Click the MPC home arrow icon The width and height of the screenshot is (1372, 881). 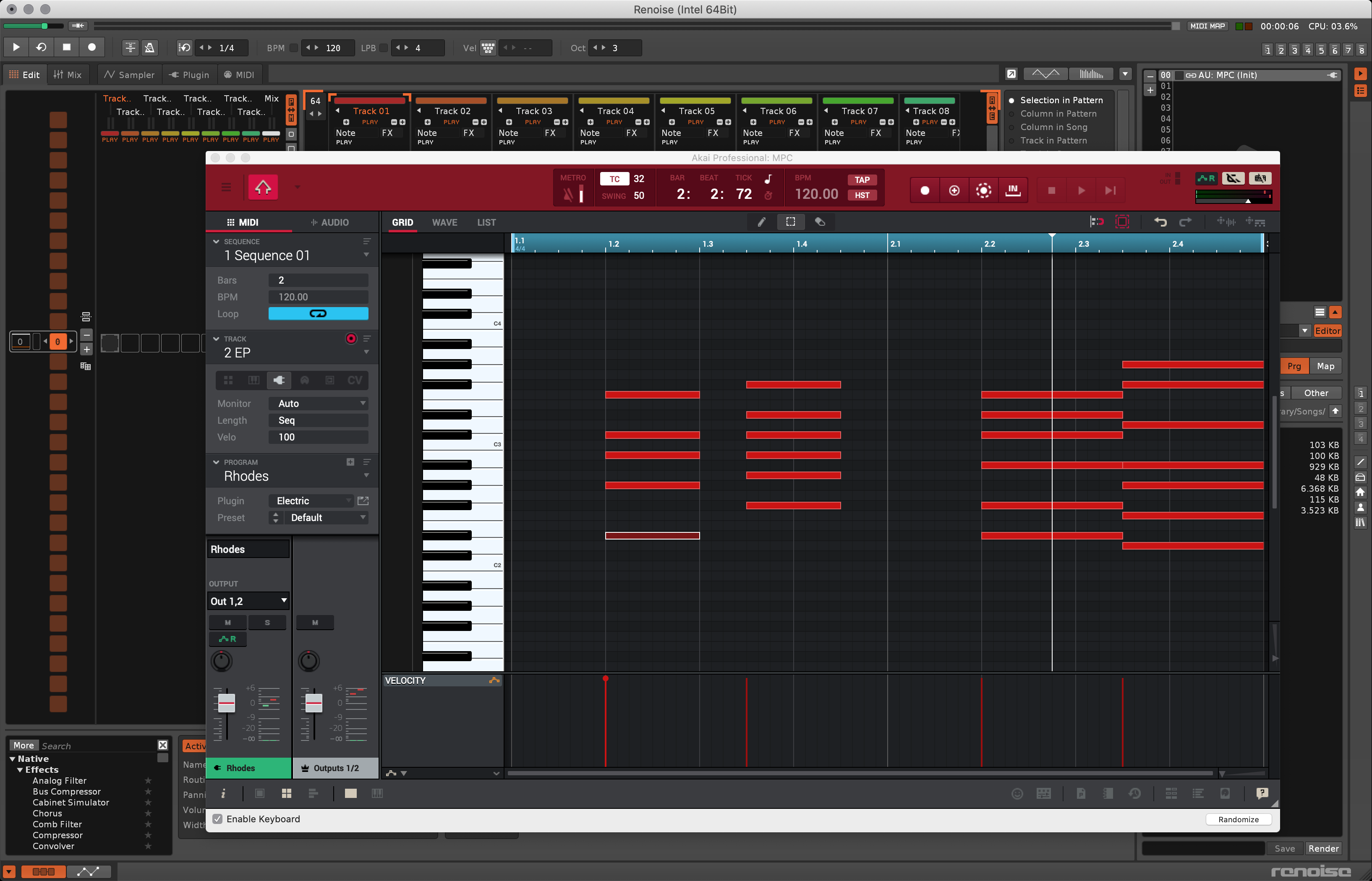(263, 187)
